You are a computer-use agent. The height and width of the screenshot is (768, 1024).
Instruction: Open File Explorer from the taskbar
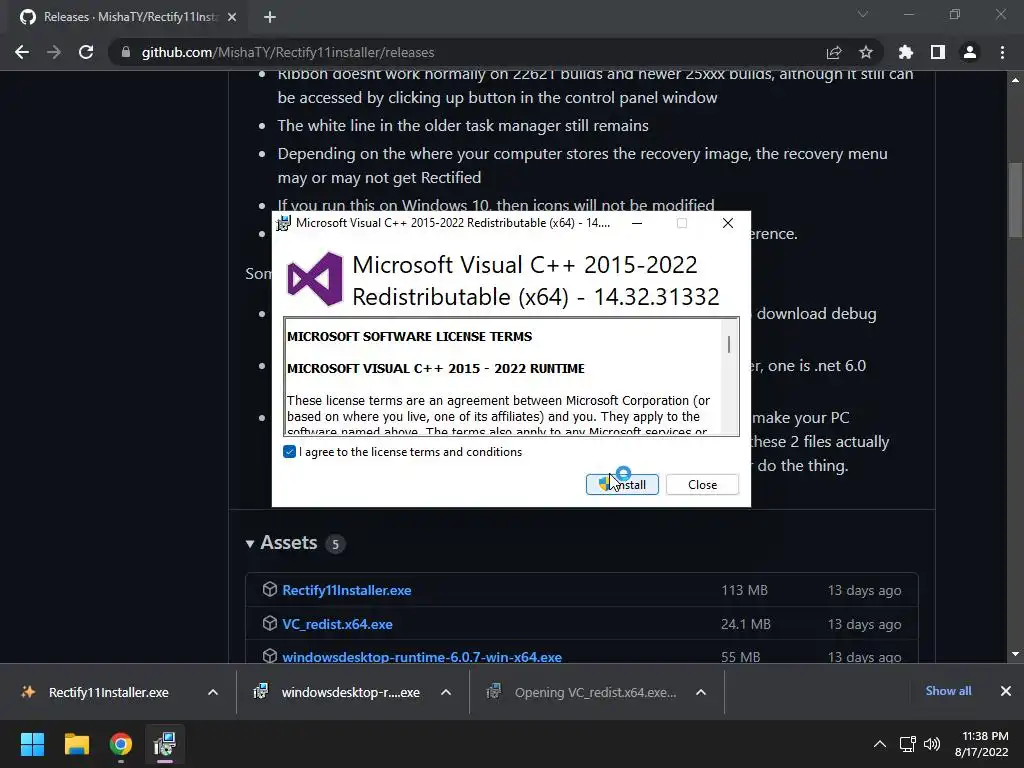pyautogui.click(x=76, y=744)
